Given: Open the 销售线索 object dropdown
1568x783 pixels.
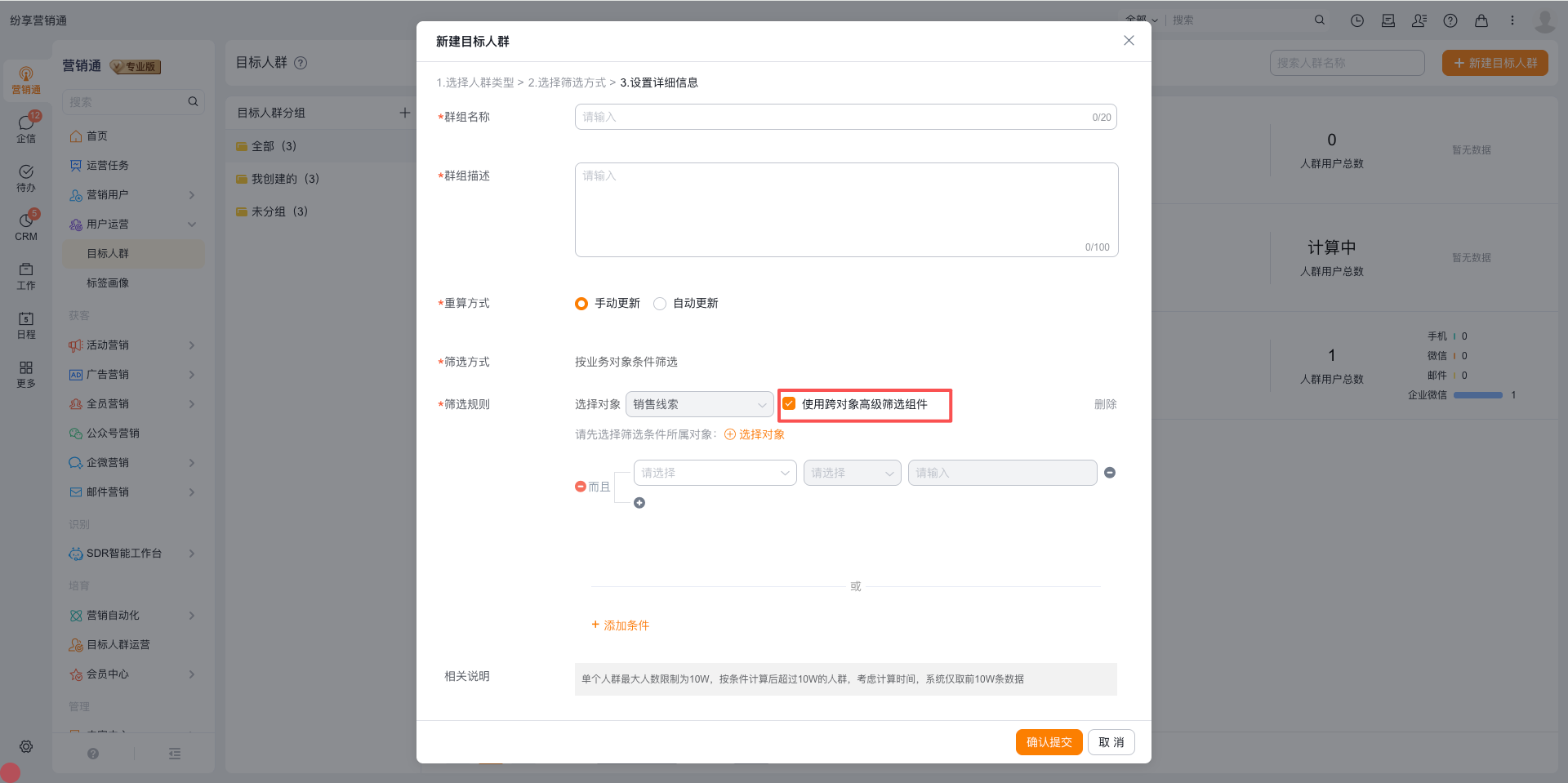Looking at the screenshot, I should coord(699,404).
